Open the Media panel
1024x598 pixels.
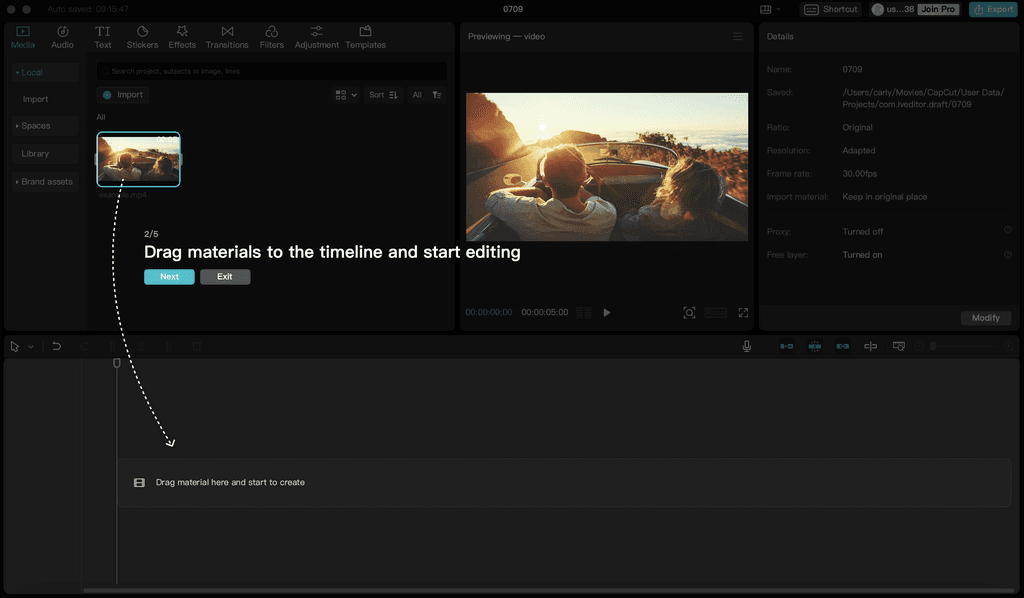point(22,37)
